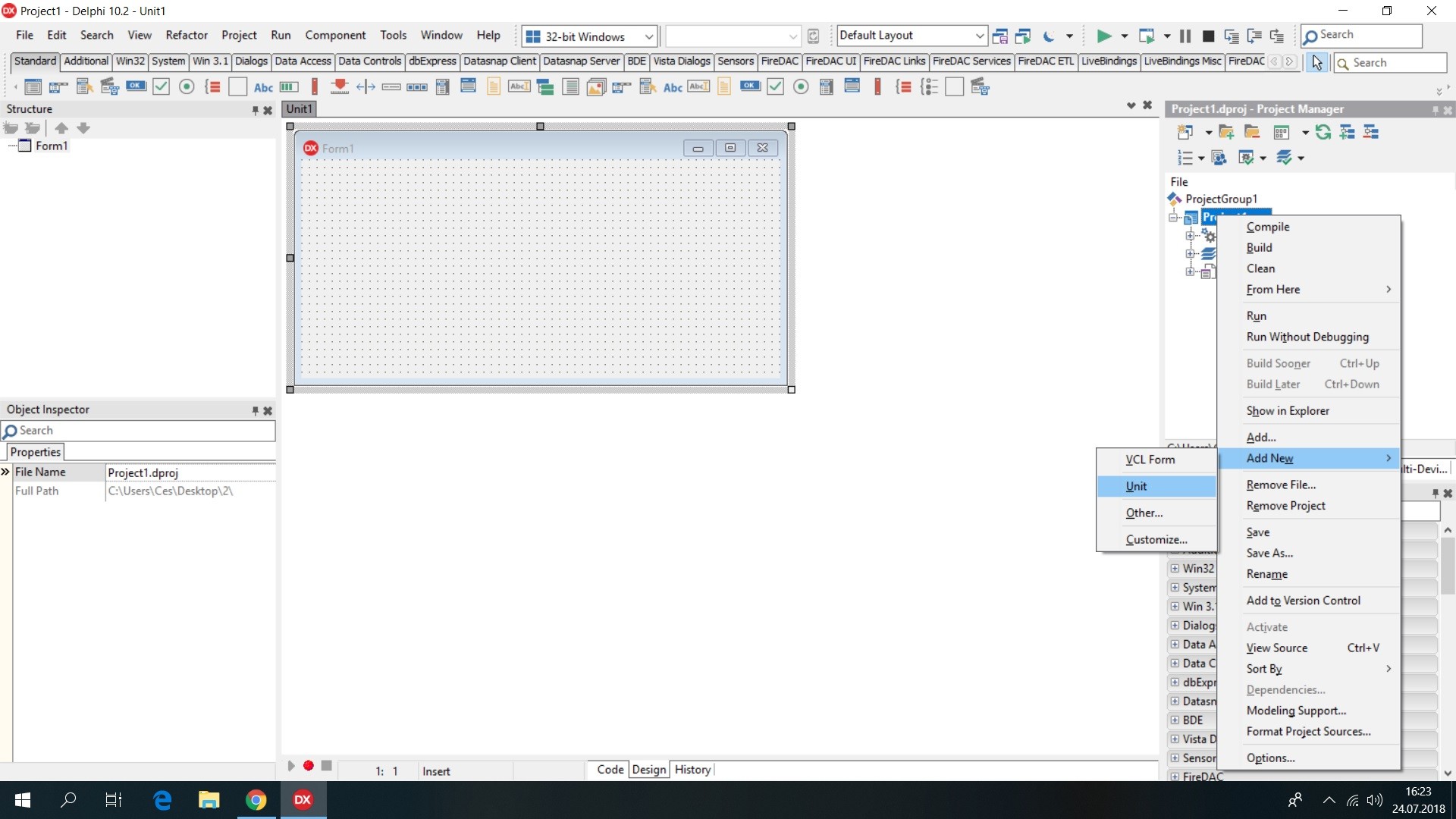Viewport: 1456px width, 819px height.
Task: Select Run Without Debugging in the context menu
Action: 1309,337
